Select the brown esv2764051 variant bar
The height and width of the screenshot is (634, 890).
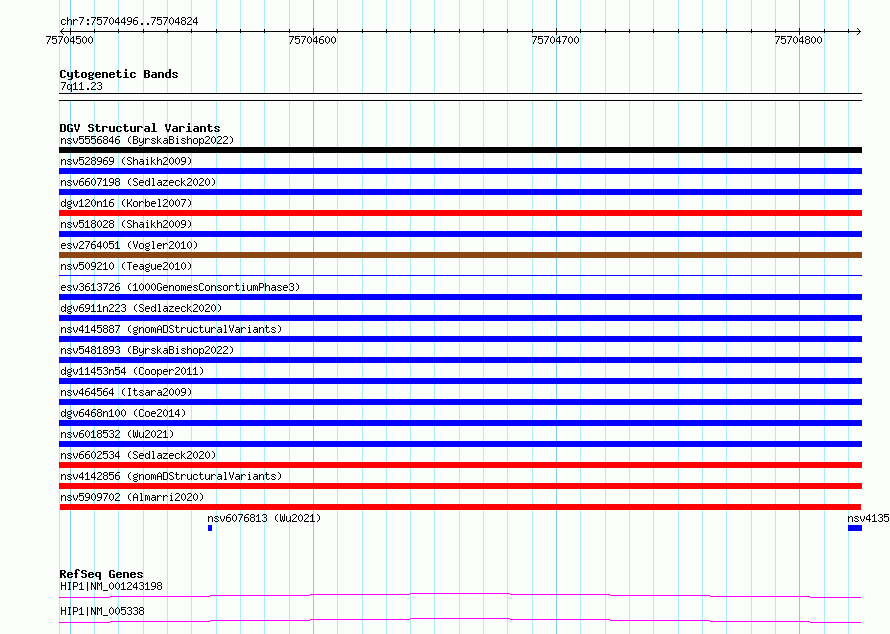[x=460, y=255]
